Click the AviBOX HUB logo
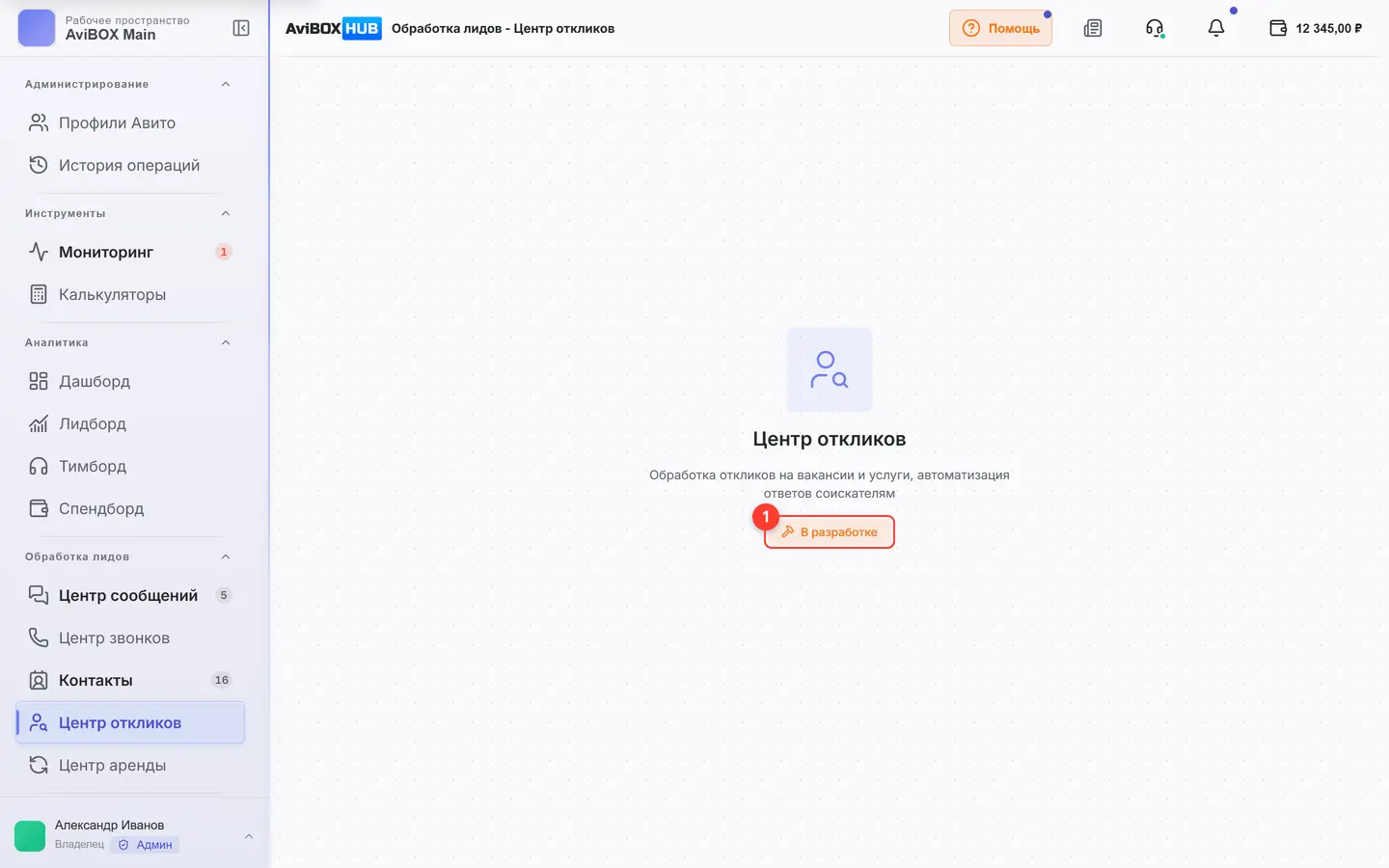 coord(333,28)
